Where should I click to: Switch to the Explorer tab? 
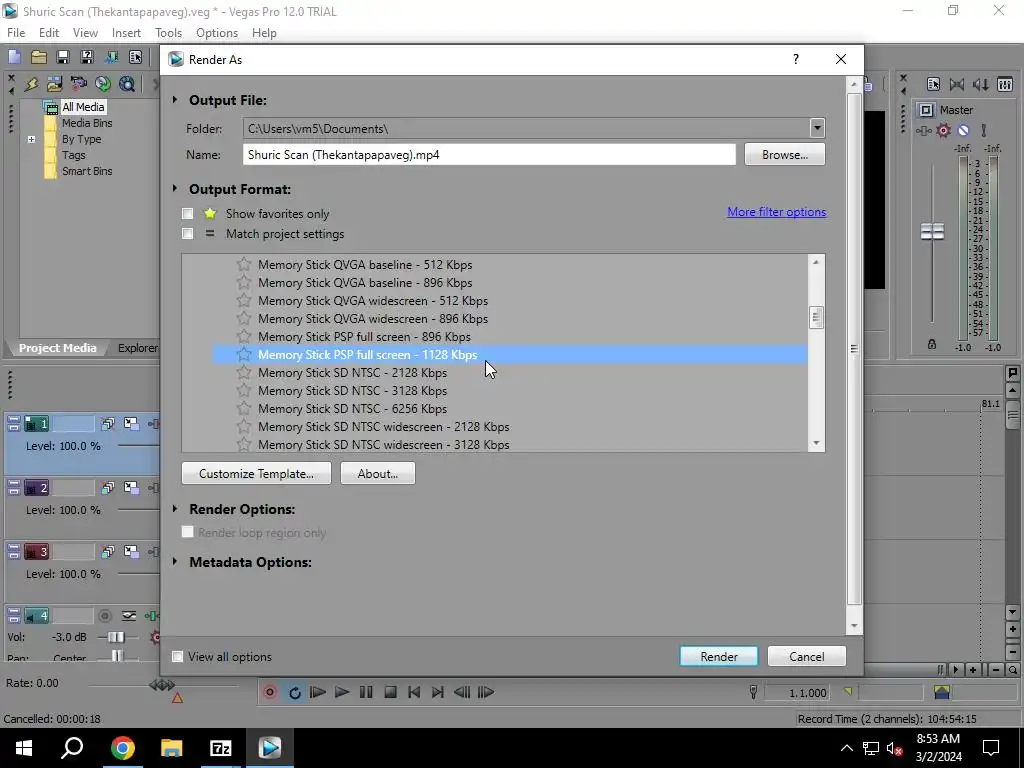coord(138,348)
